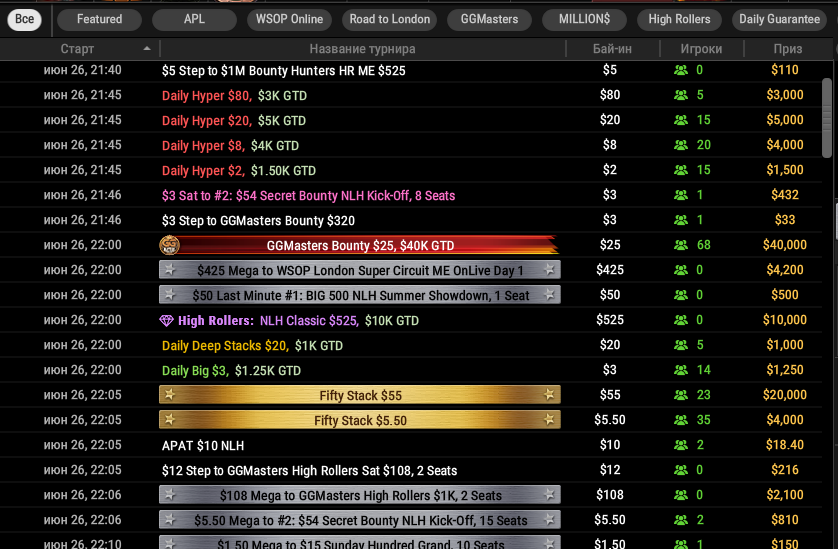Open $3 Step to GGMasters Bounty $320
The image size is (838, 549).
[258, 221]
